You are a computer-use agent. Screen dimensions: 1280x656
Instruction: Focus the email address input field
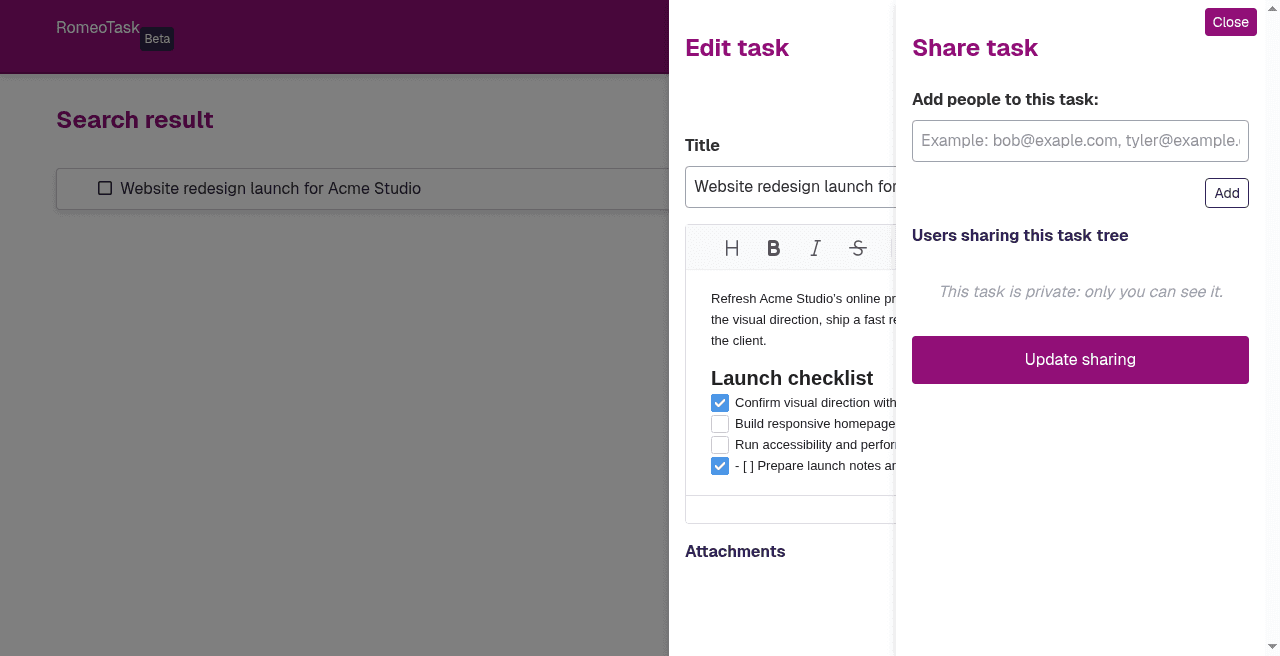1080,141
